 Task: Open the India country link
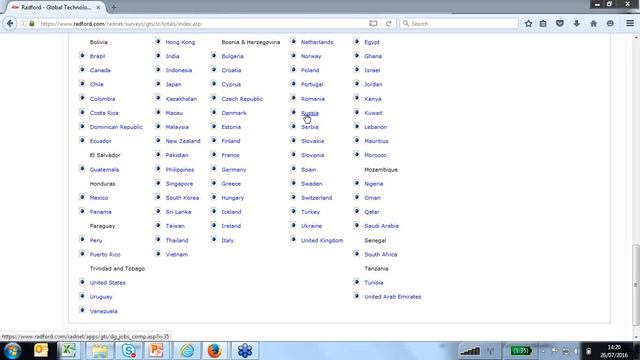[x=172, y=56]
